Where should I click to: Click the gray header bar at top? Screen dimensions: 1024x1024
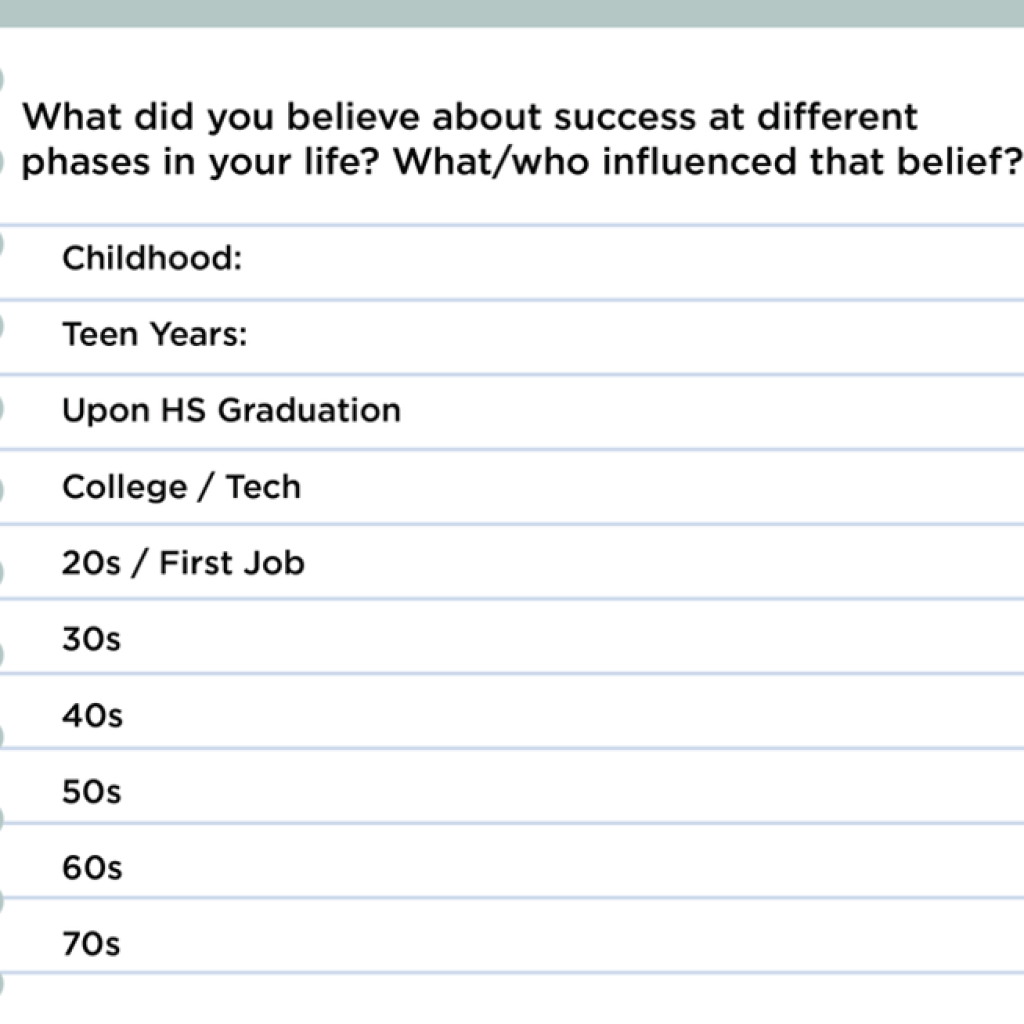(512, 13)
